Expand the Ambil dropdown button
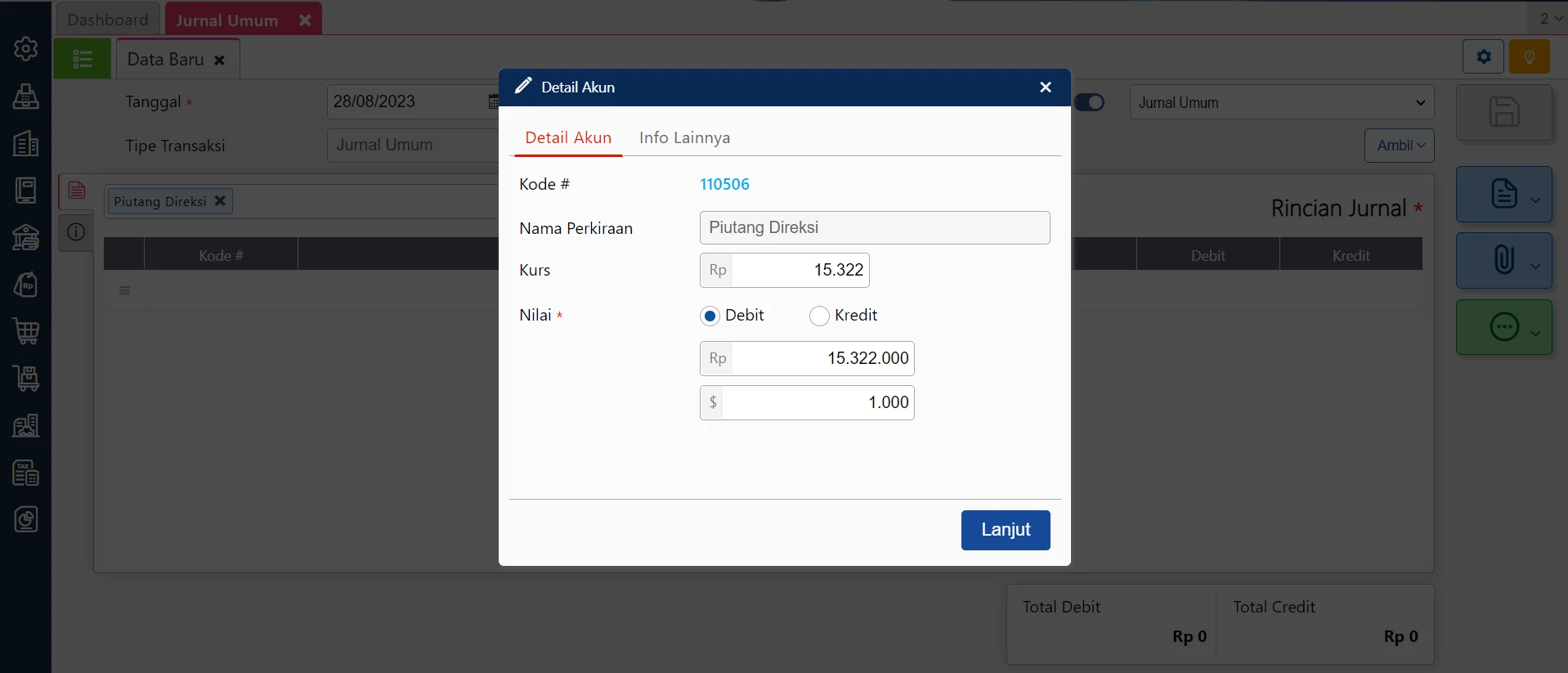Screen dimensions: 1568x673 1400,146
